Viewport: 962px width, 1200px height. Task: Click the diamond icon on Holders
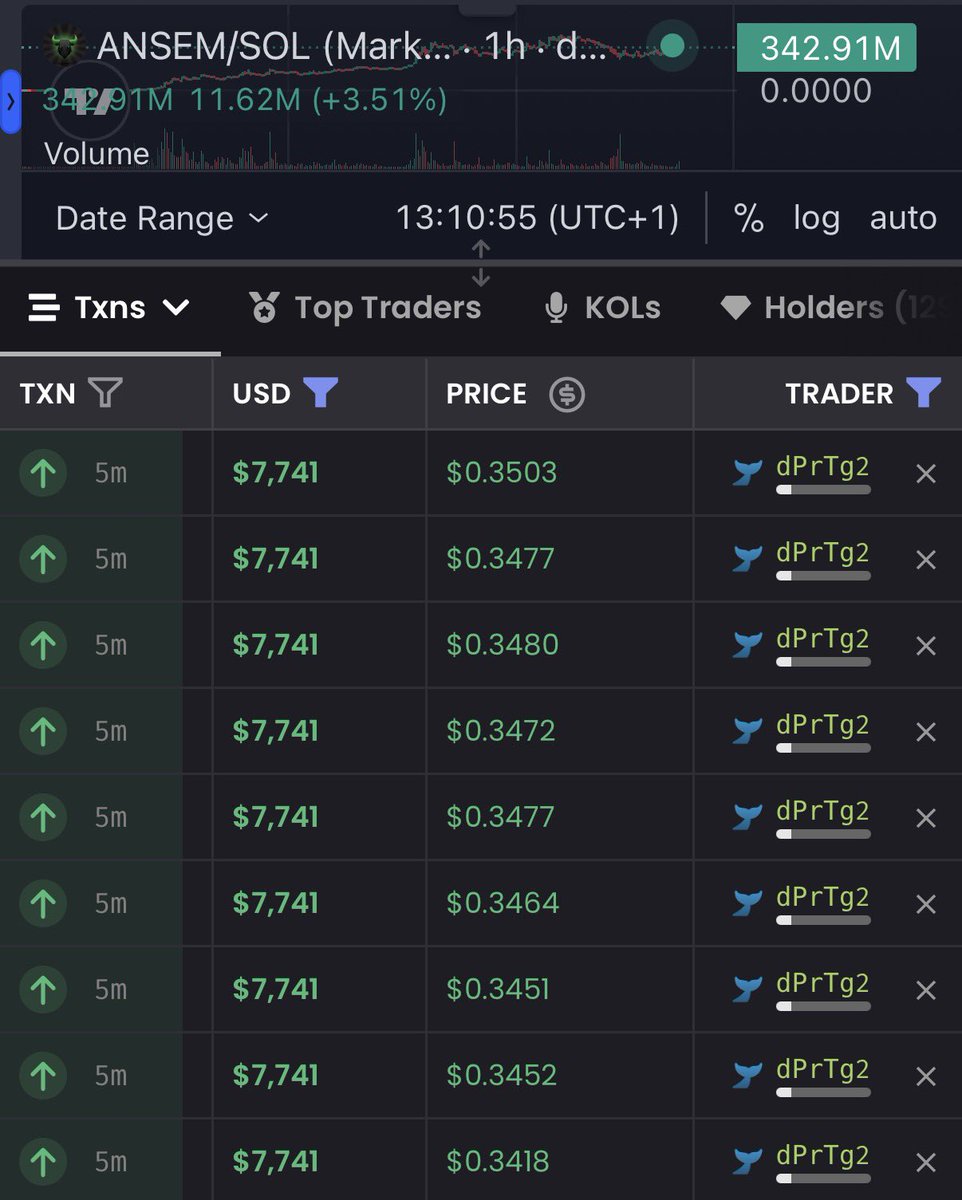tap(735, 309)
